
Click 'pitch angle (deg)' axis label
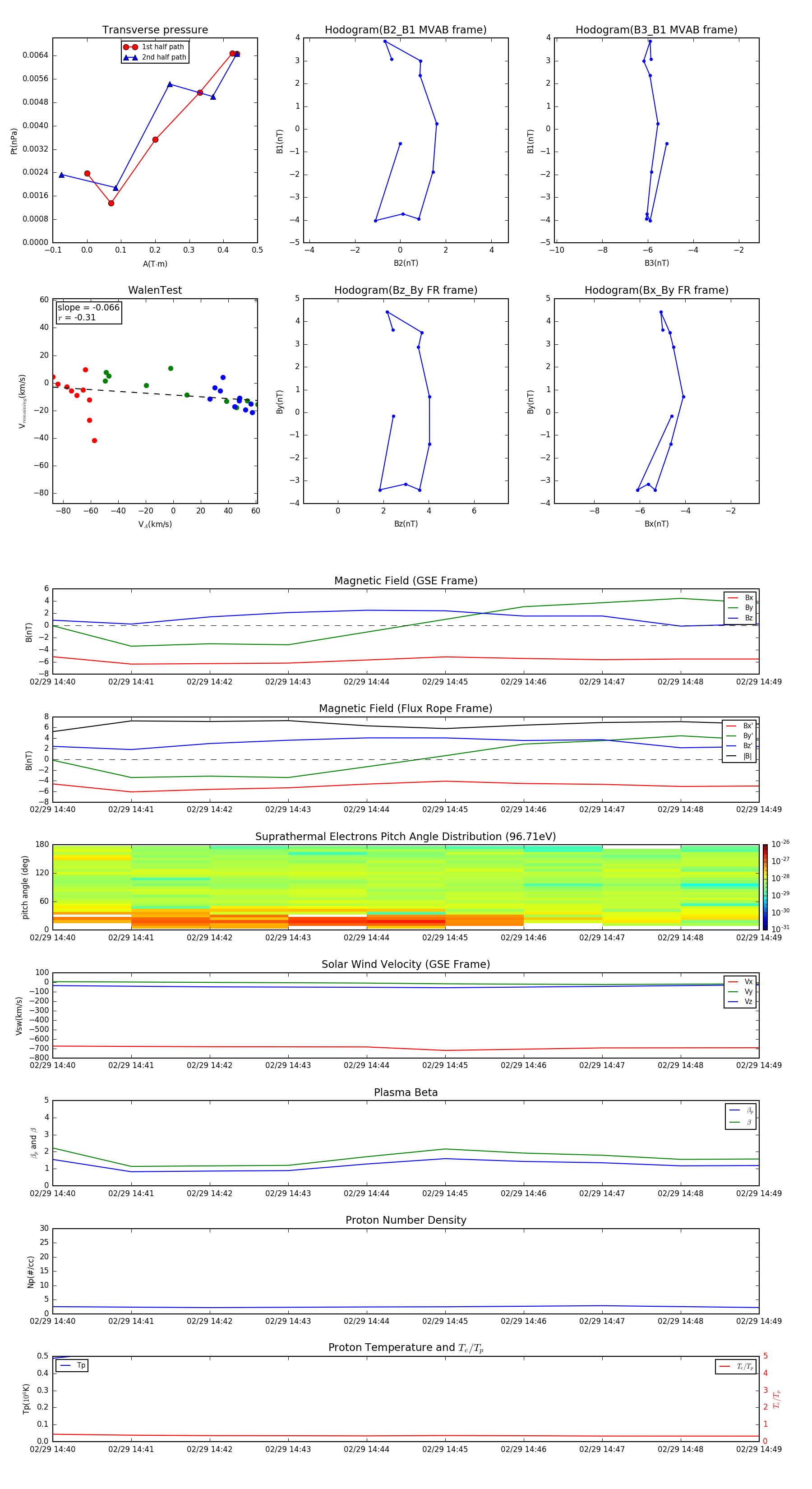pos(25,887)
